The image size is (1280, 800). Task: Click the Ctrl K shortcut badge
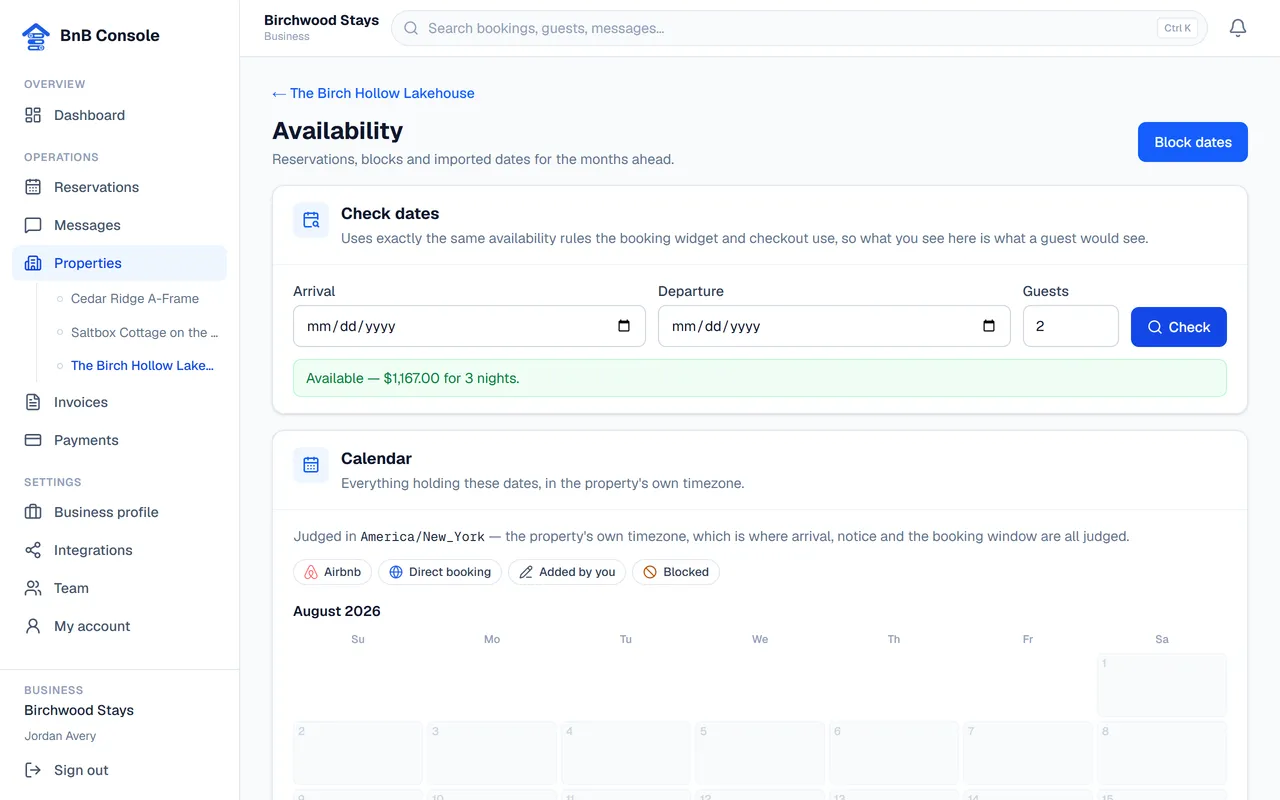tap(1178, 28)
